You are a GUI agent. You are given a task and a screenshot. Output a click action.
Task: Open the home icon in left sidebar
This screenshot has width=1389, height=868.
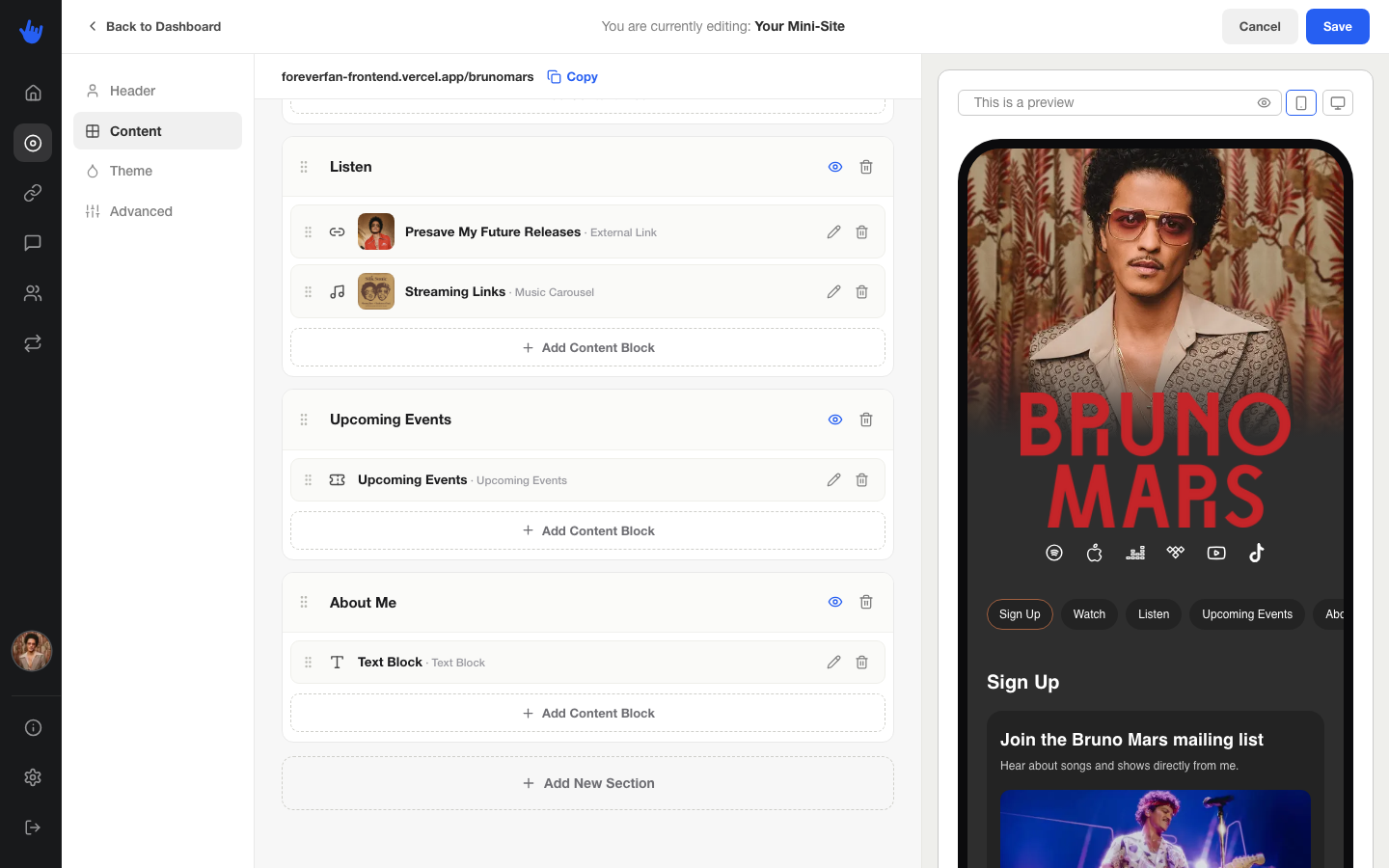click(33, 93)
